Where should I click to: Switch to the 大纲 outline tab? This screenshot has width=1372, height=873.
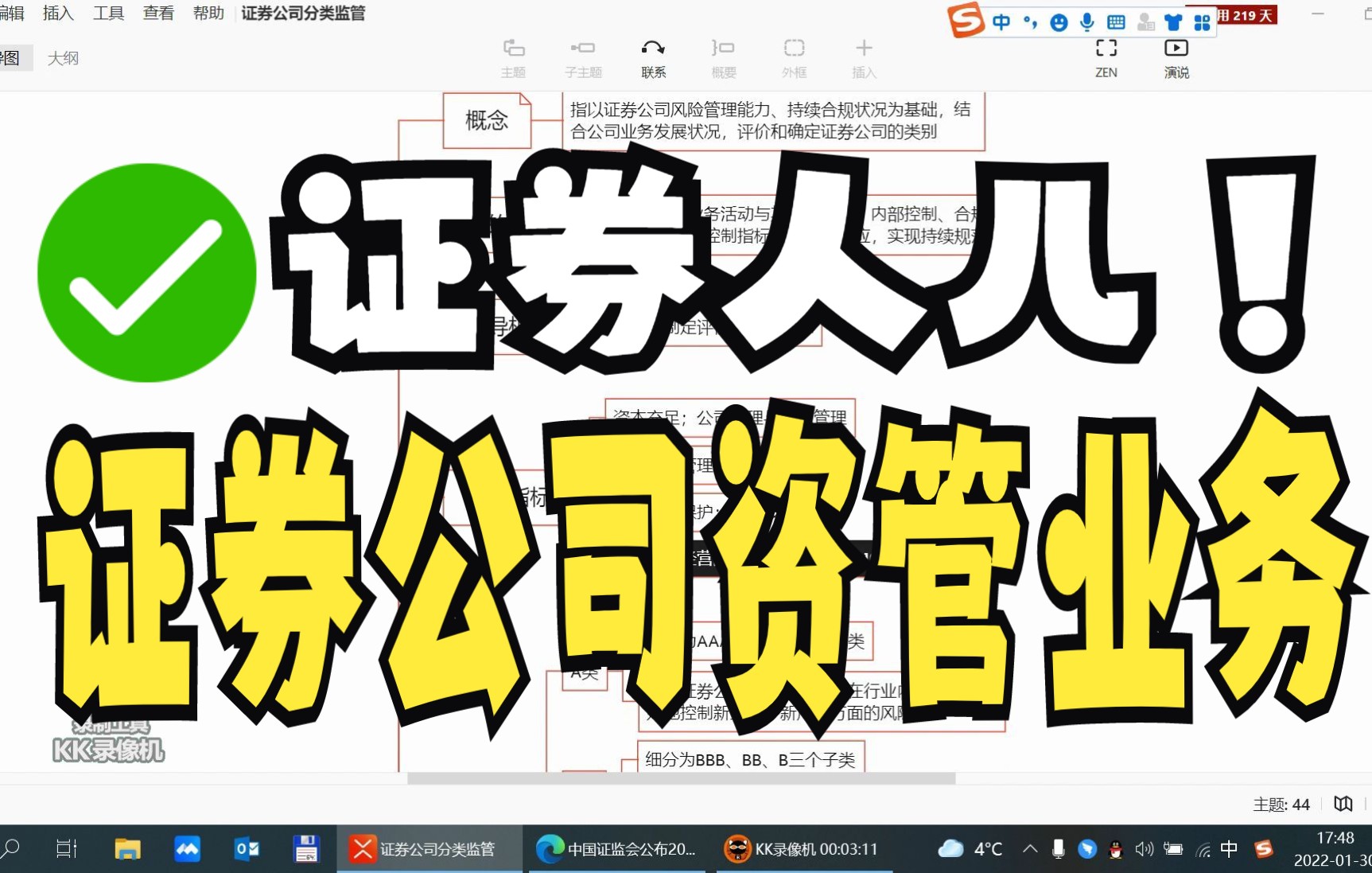pos(63,58)
